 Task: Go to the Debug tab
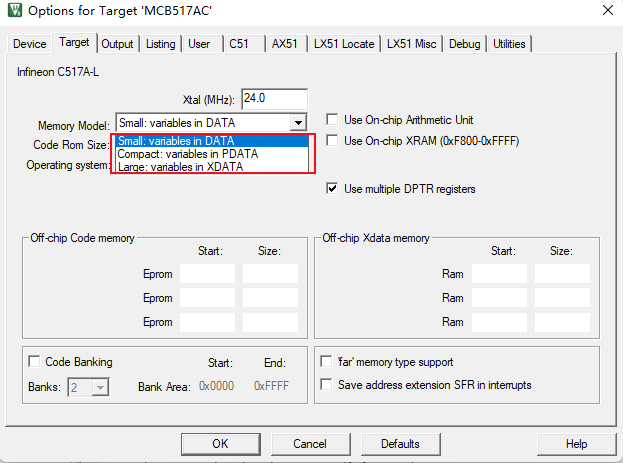pyautogui.click(x=464, y=44)
